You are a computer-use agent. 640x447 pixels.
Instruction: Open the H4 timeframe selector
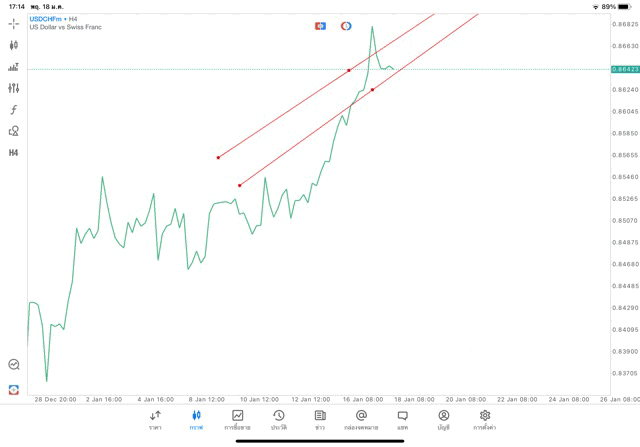pos(13,153)
